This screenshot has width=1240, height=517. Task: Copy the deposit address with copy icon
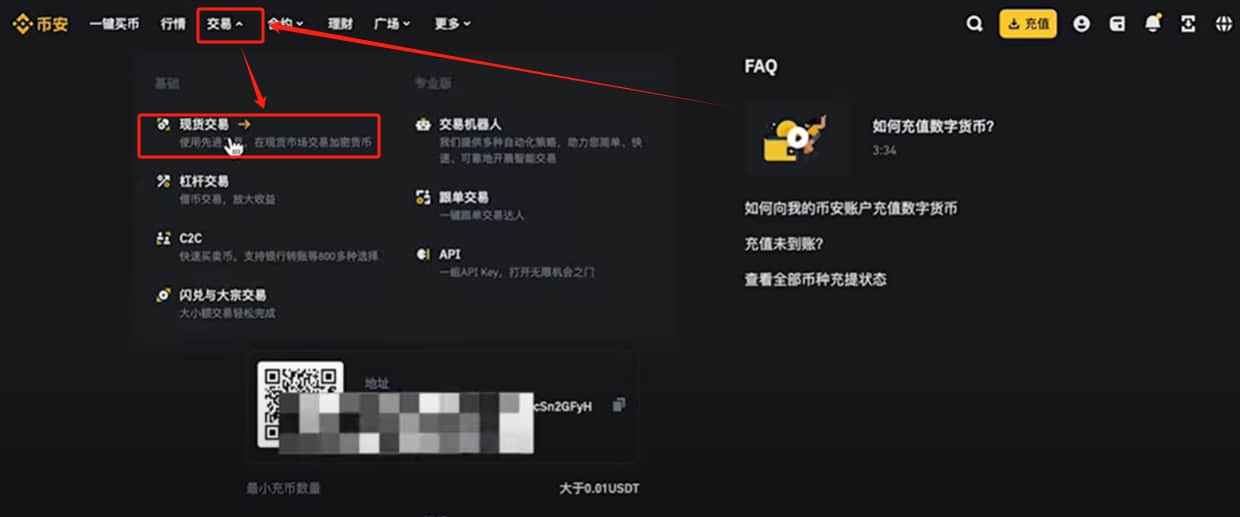click(618, 404)
